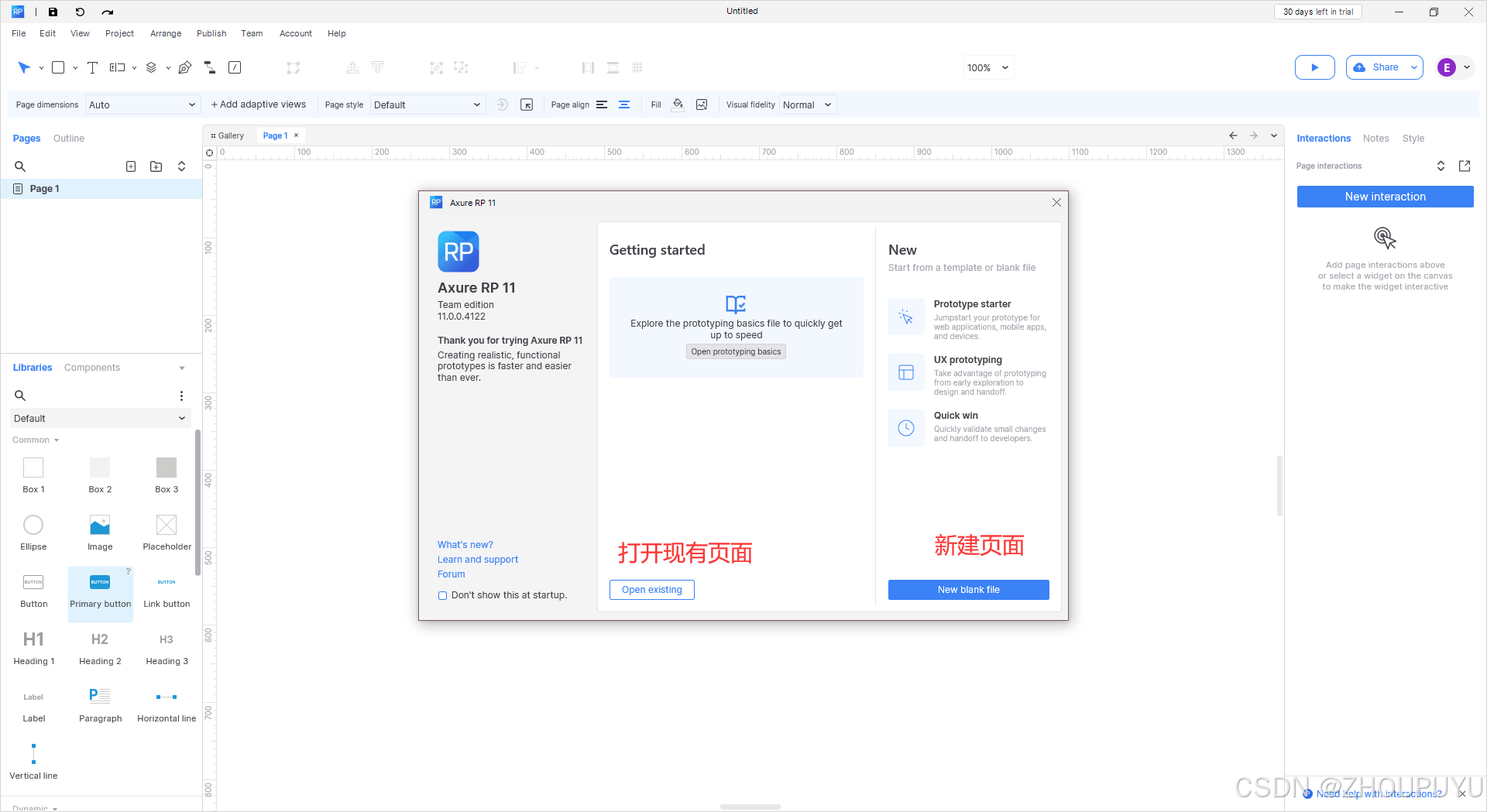Select the form input widget tool

pyautogui.click(x=117, y=67)
